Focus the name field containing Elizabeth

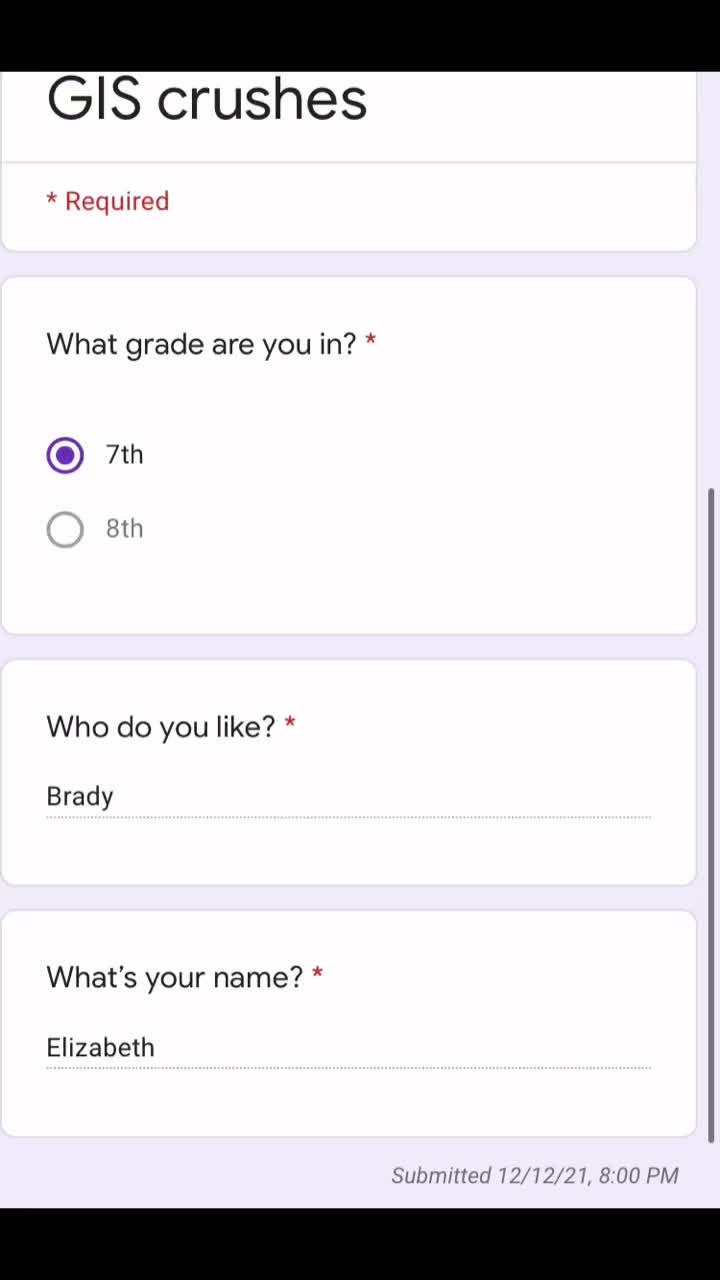pos(348,1047)
